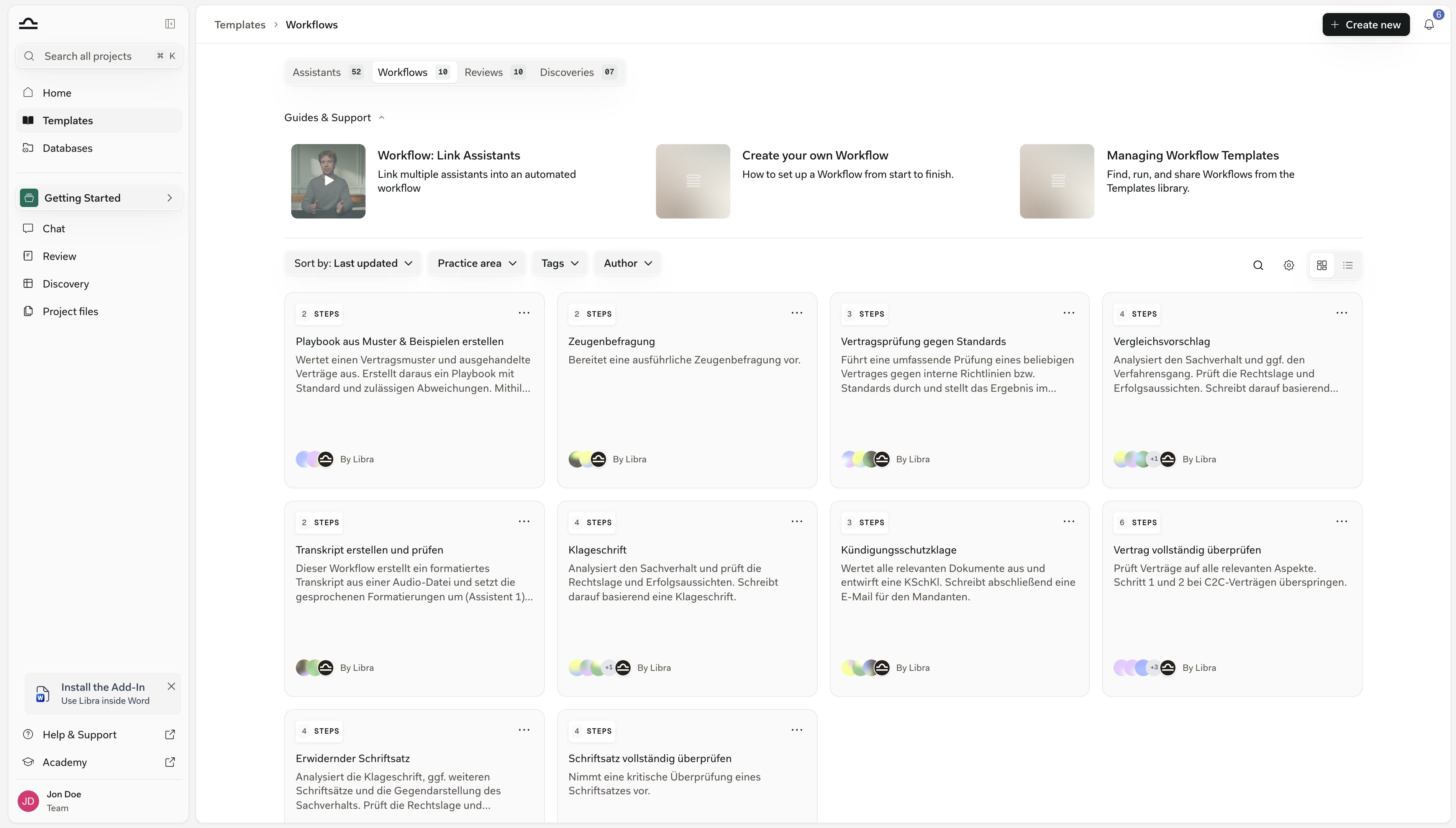
Task: Open the more options menu on the Erwidernder Schriftsatz card
Action: [524, 729]
